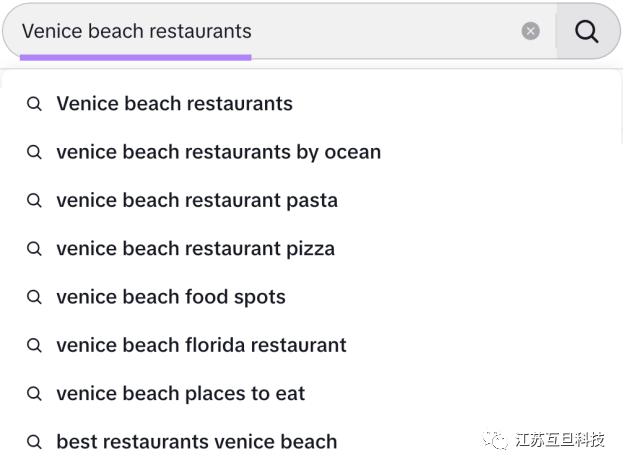The width and height of the screenshot is (624, 467).
Task: Open the 'venice beach food spots' suggestion
Action: tap(171, 297)
